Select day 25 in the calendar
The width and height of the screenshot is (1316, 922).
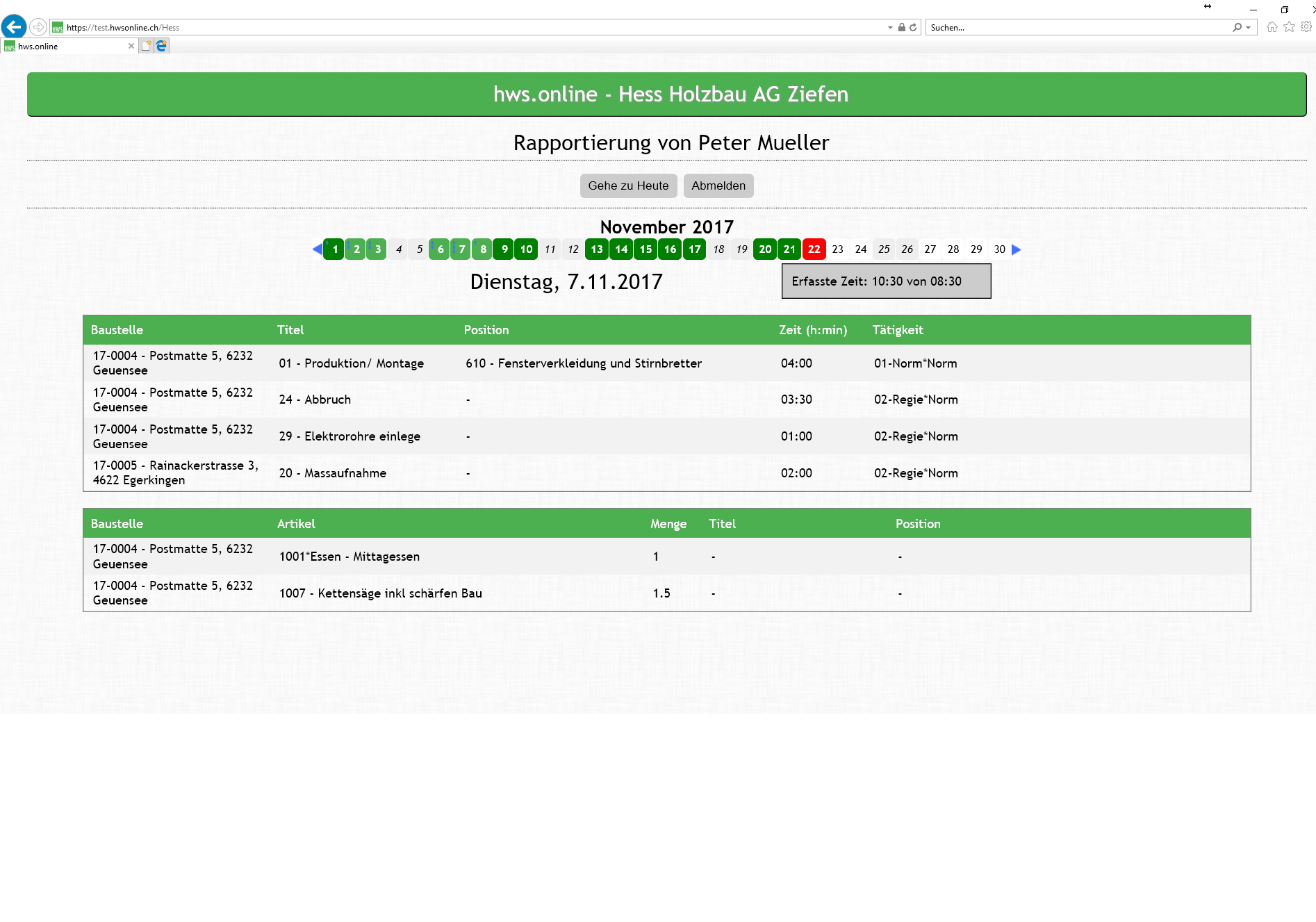[x=884, y=249]
